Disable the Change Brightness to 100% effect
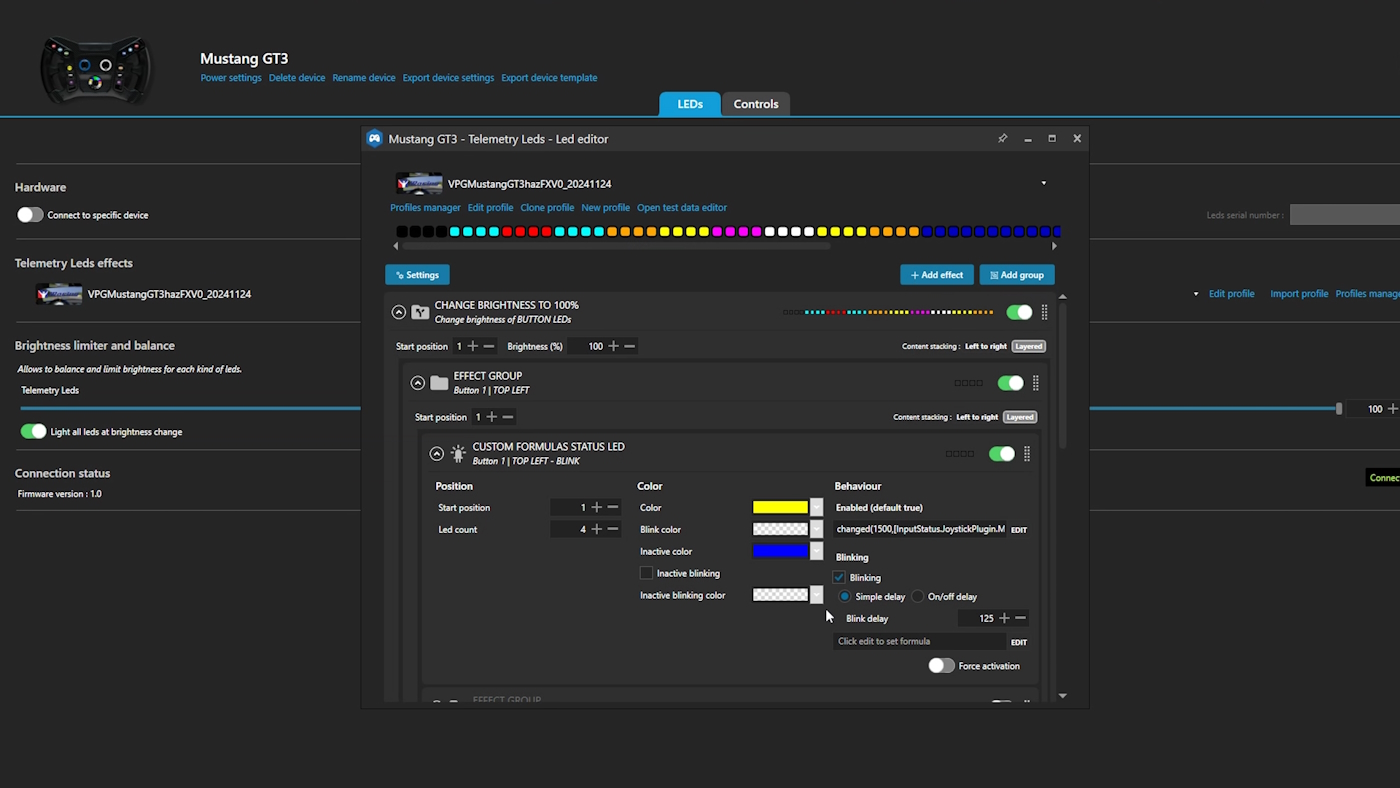This screenshot has width=1400, height=788. click(x=1019, y=312)
